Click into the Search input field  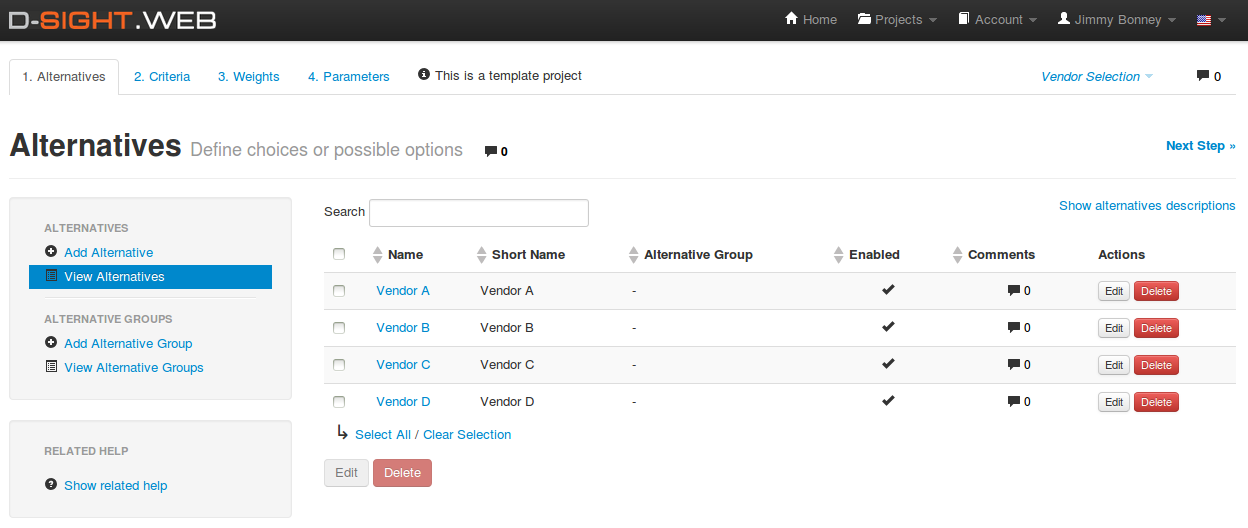click(x=479, y=213)
